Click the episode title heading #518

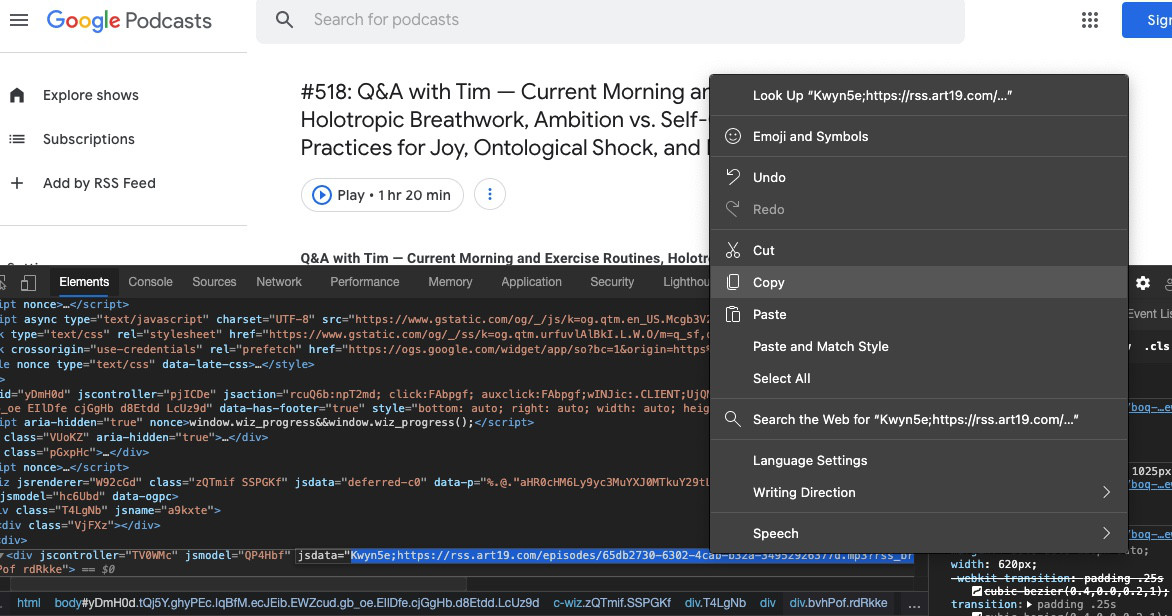click(505, 120)
